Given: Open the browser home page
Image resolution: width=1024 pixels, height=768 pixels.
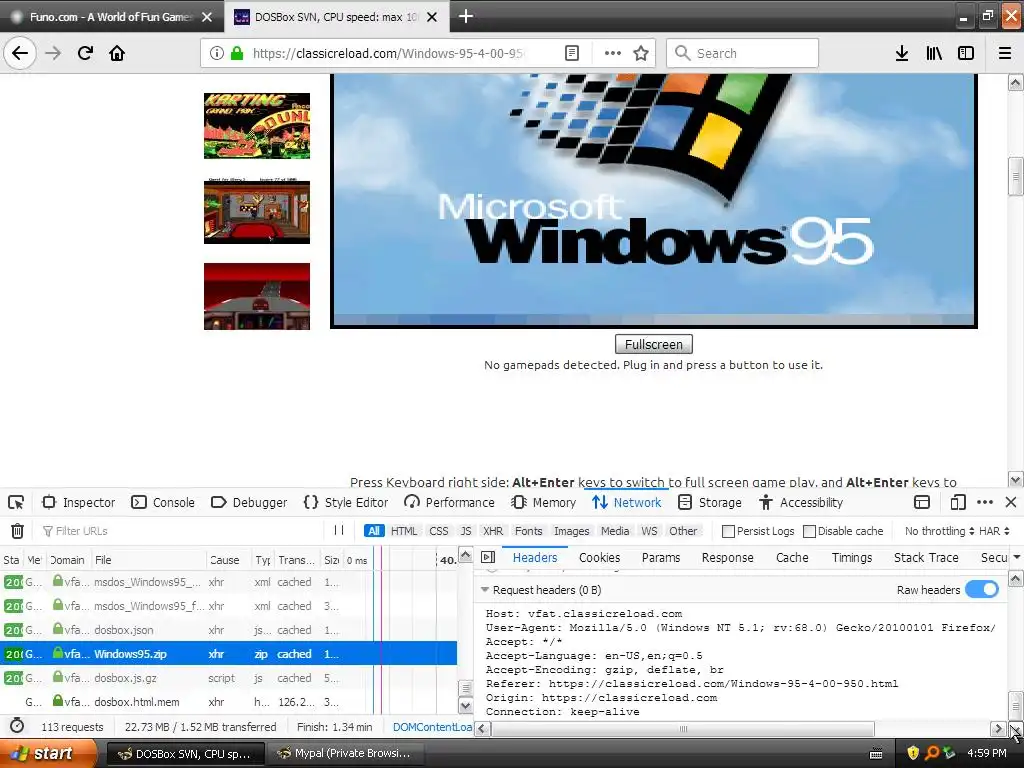Looking at the screenshot, I should (x=117, y=53).
